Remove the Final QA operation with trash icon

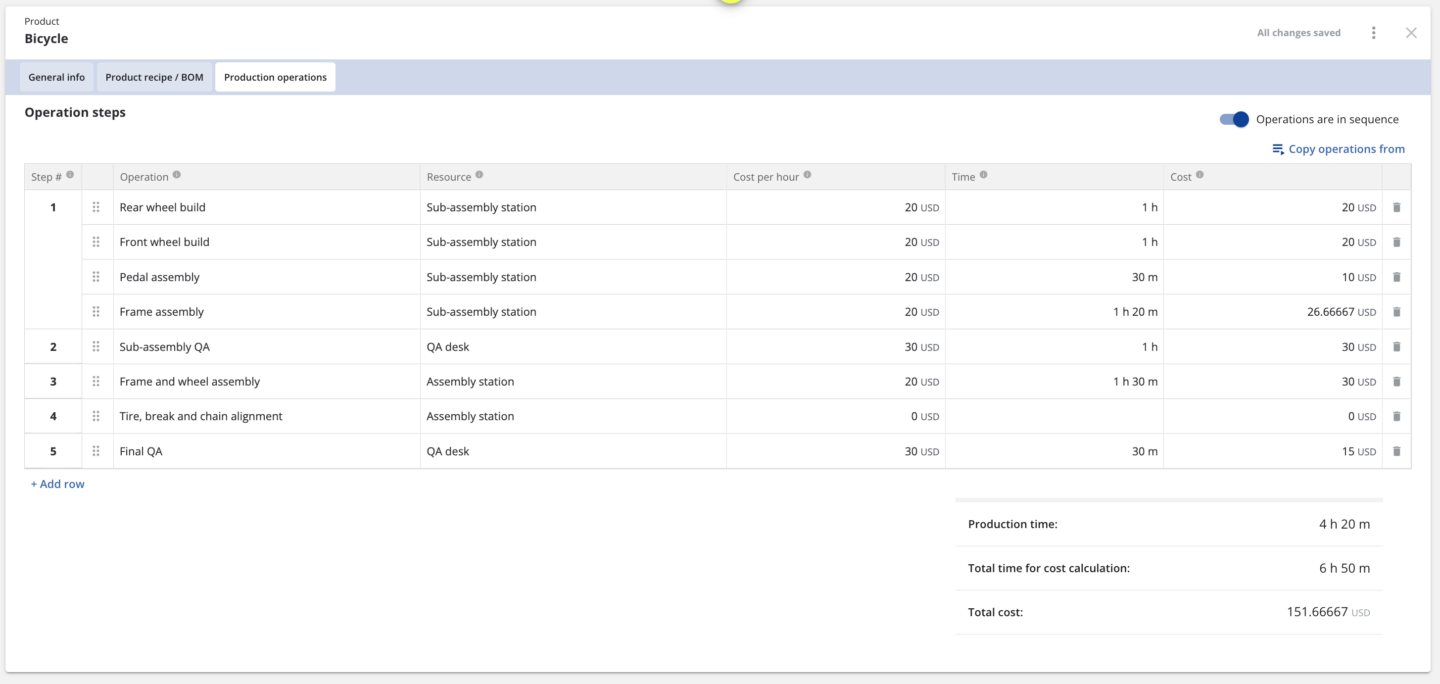click(1396, 451)
